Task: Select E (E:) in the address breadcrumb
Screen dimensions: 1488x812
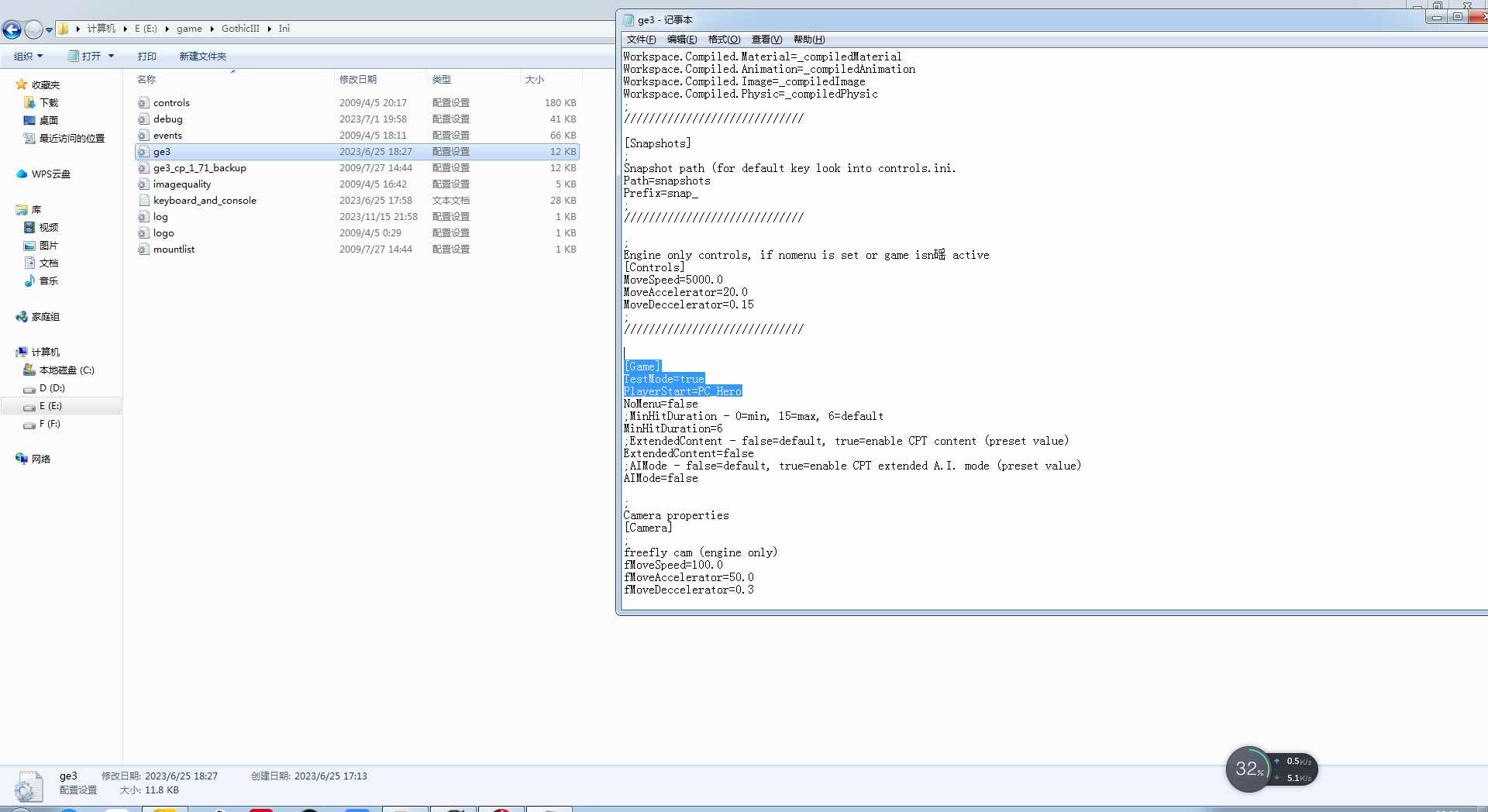Action: (146, 29)
